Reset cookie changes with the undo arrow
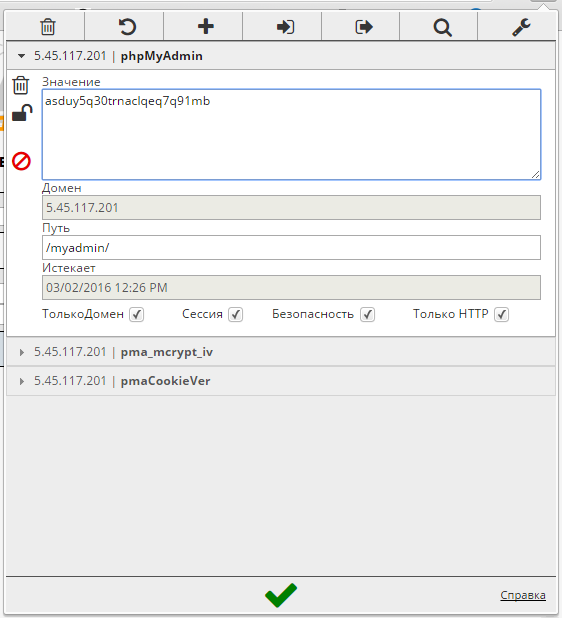Viewport: 562px width, 618px height. [127, 27]
